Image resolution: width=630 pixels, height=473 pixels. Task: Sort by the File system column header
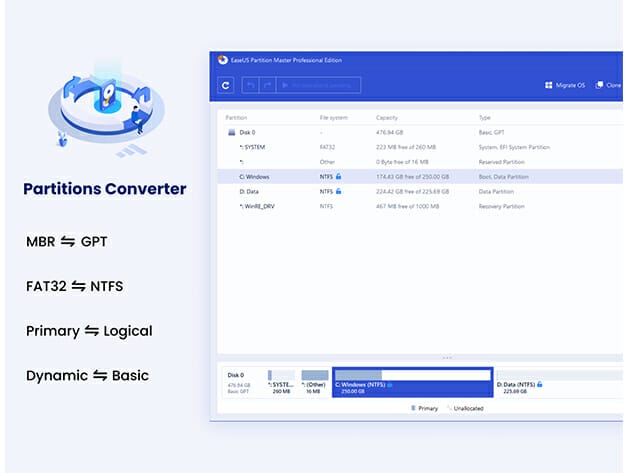[x=333, y=118]
